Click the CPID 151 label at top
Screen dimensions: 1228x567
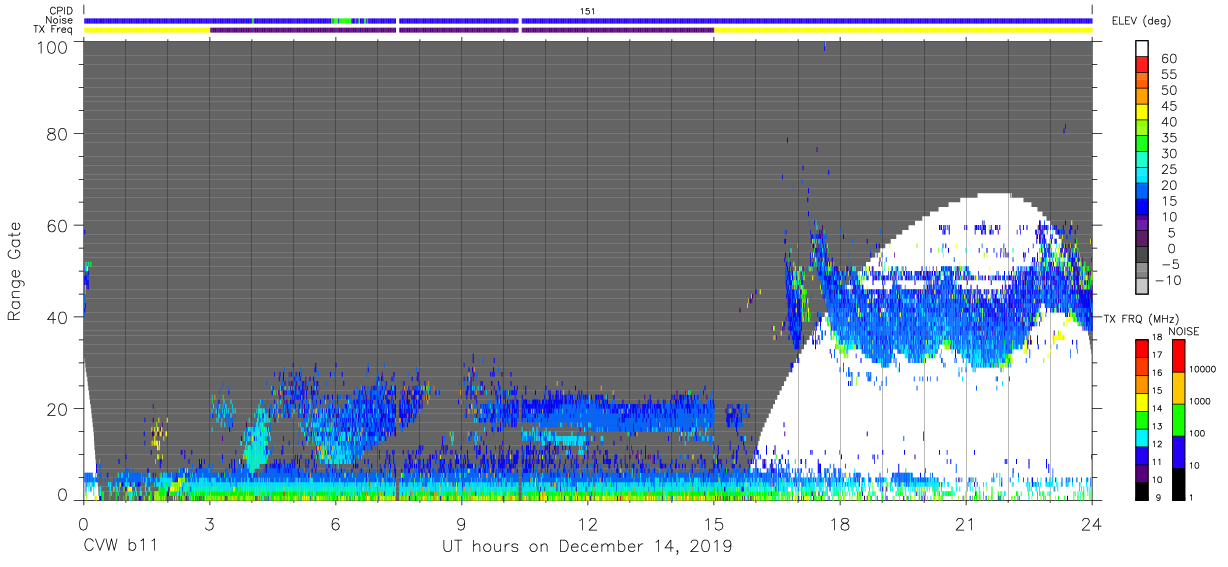pos(588,10)
